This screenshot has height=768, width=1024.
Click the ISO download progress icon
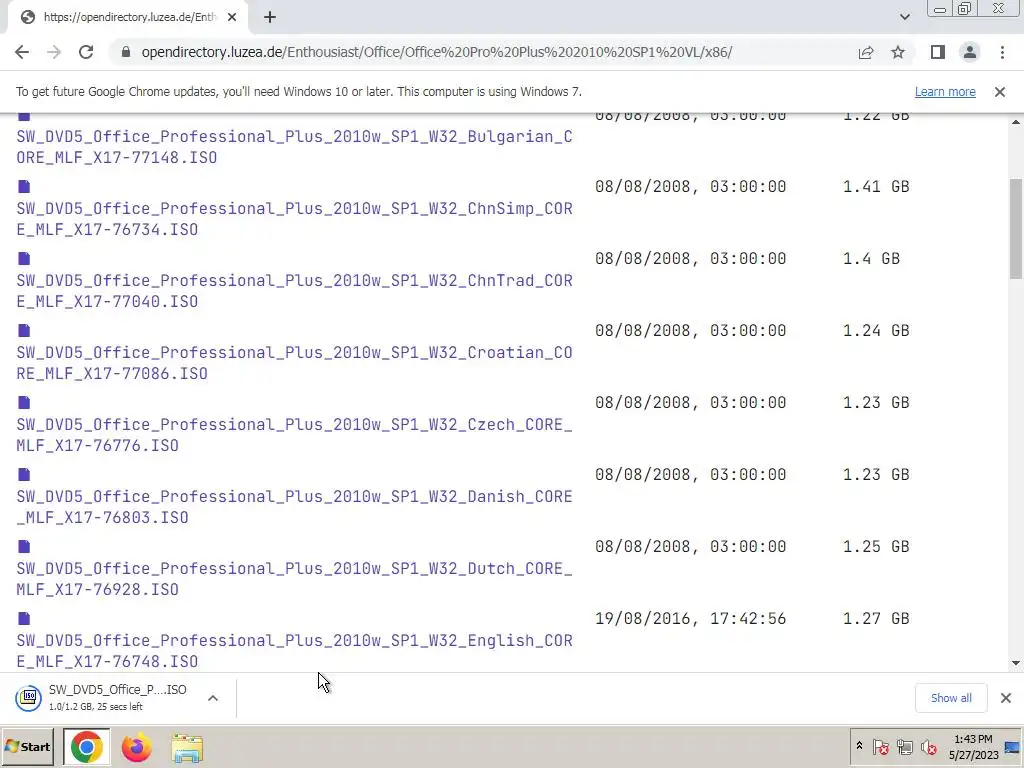[x=29, y=698]
